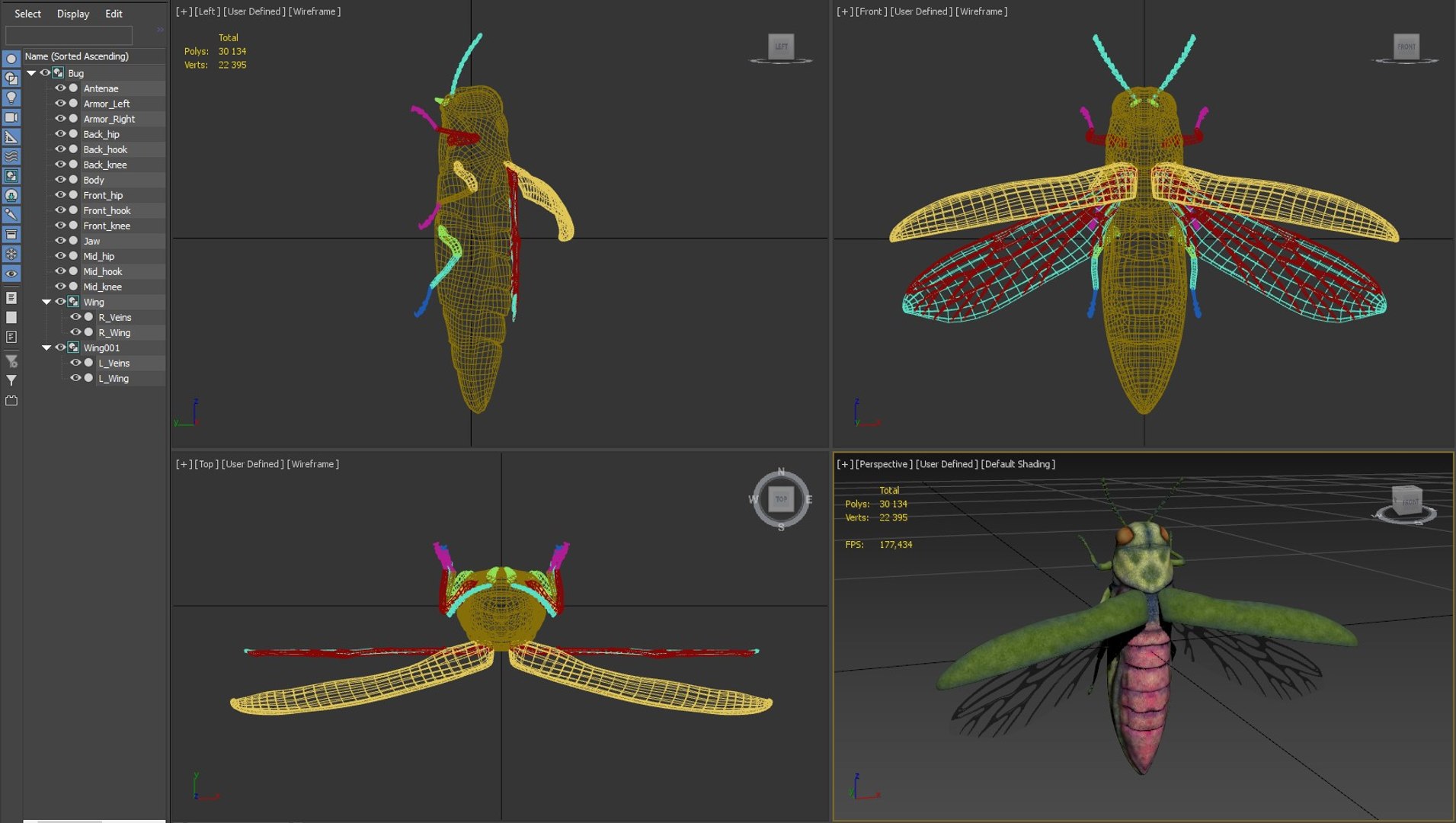Screen dimensions: 1456x823
Task: Open the Perspective viewport label menu
Action: click(884, 464)
